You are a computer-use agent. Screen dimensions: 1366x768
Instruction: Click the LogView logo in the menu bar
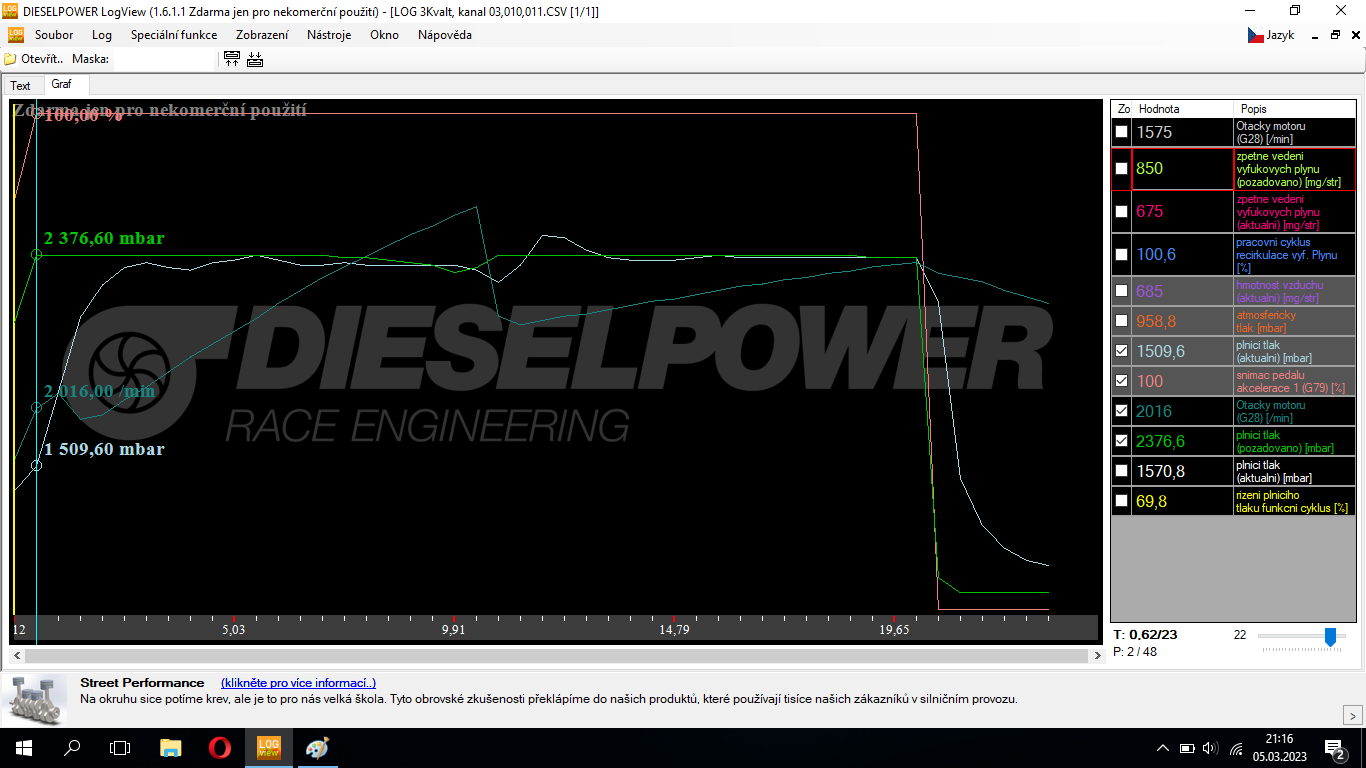click(x=16, y=35)
